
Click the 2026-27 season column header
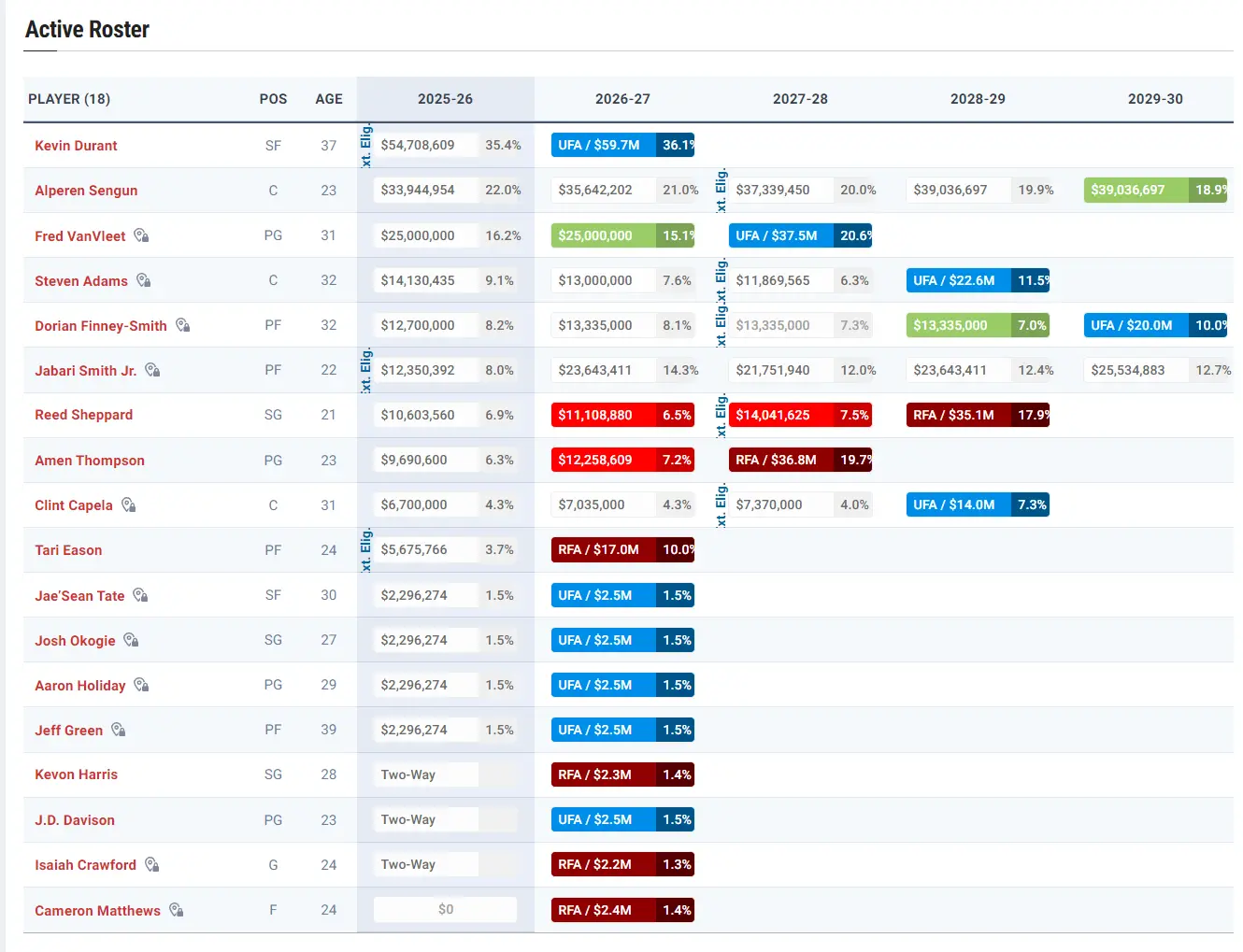pos(622,99)
